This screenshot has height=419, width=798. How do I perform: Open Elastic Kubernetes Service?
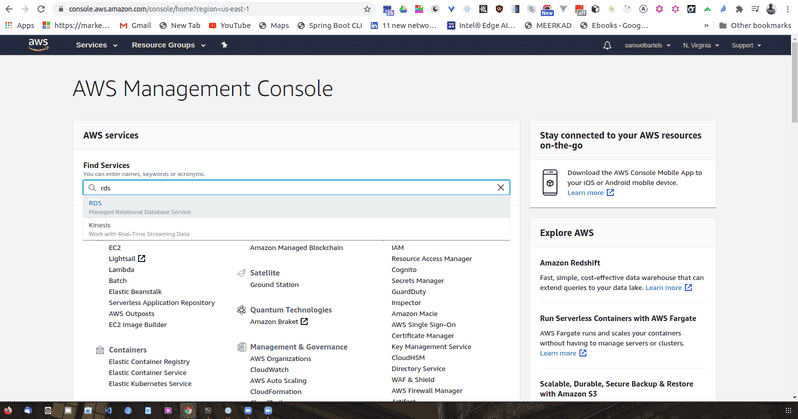pos(150,383)
